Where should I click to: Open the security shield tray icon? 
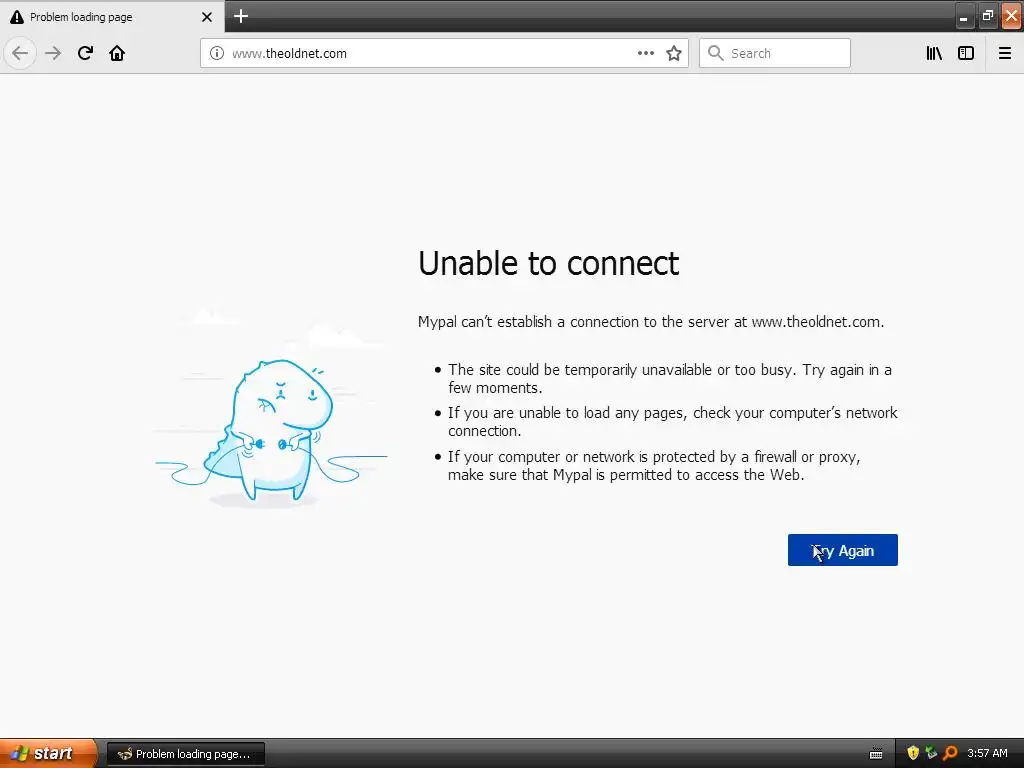913,753
